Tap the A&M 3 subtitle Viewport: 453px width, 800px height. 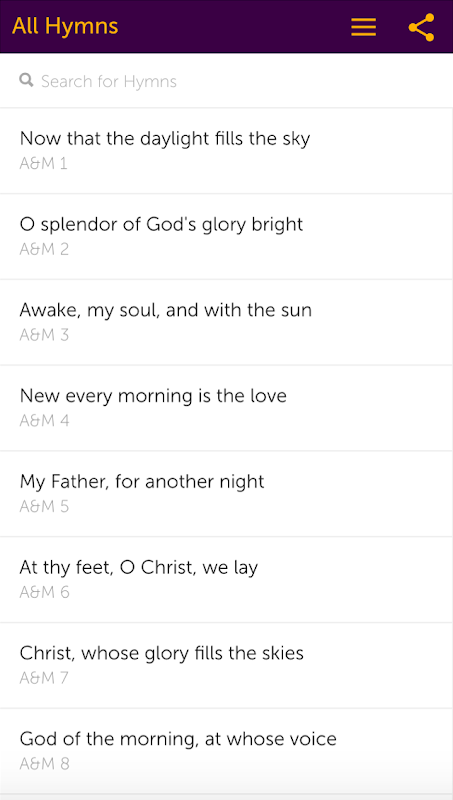(x=44, y=335)
